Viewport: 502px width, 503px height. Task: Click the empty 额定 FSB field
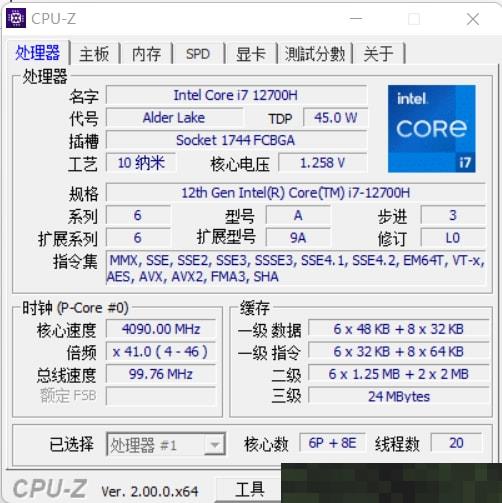(161, 396)
